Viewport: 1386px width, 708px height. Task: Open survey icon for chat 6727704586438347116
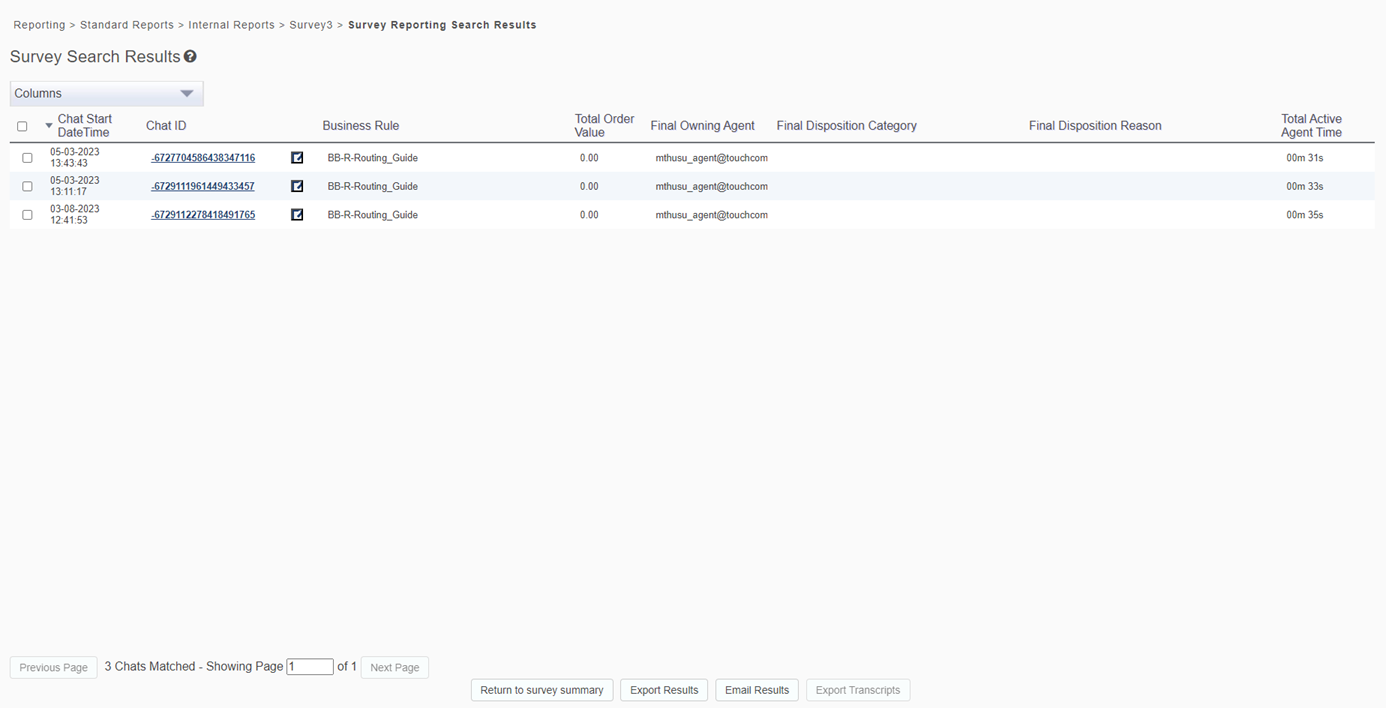[x=297, y=158]
